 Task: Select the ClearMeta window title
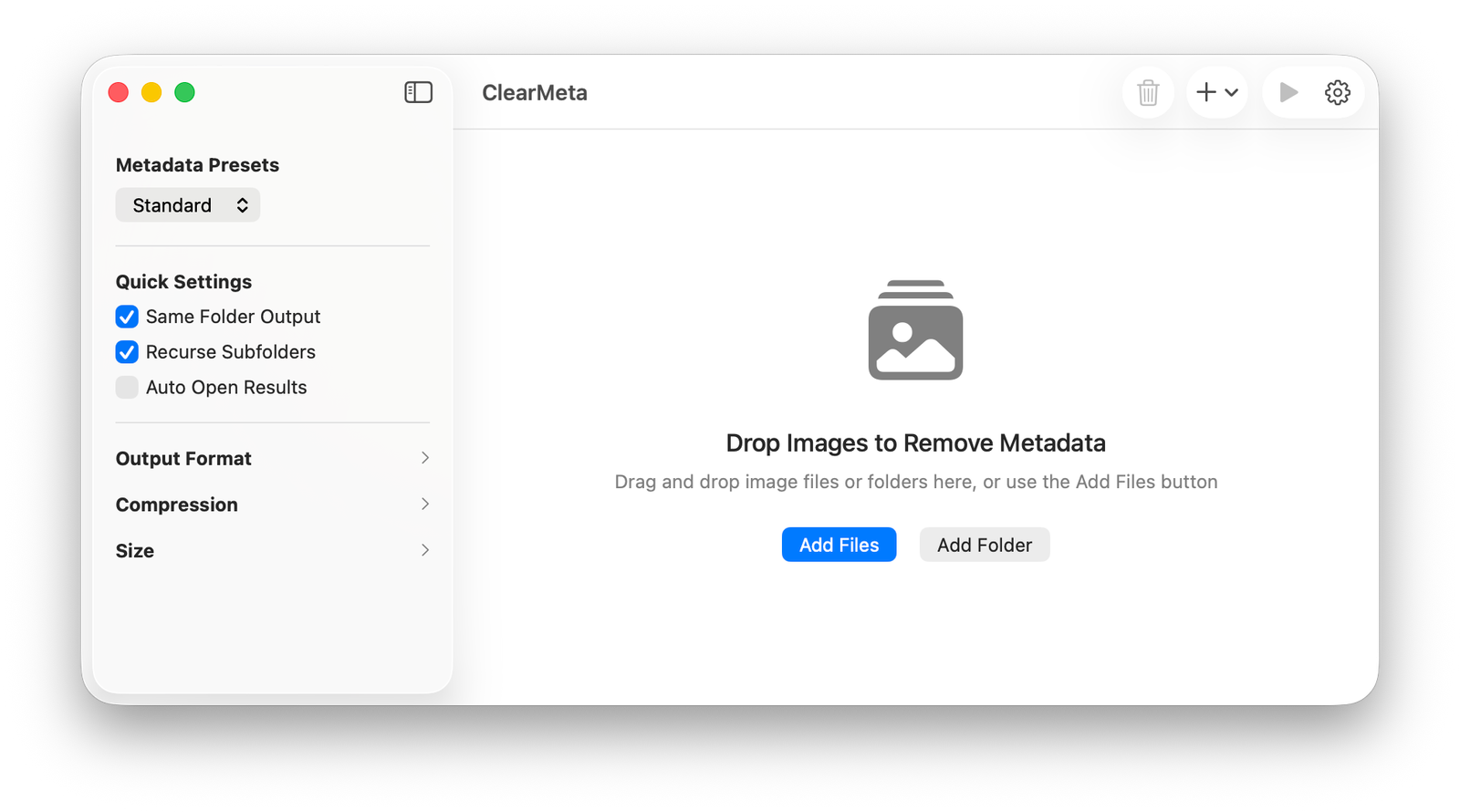tap(535, 93)
